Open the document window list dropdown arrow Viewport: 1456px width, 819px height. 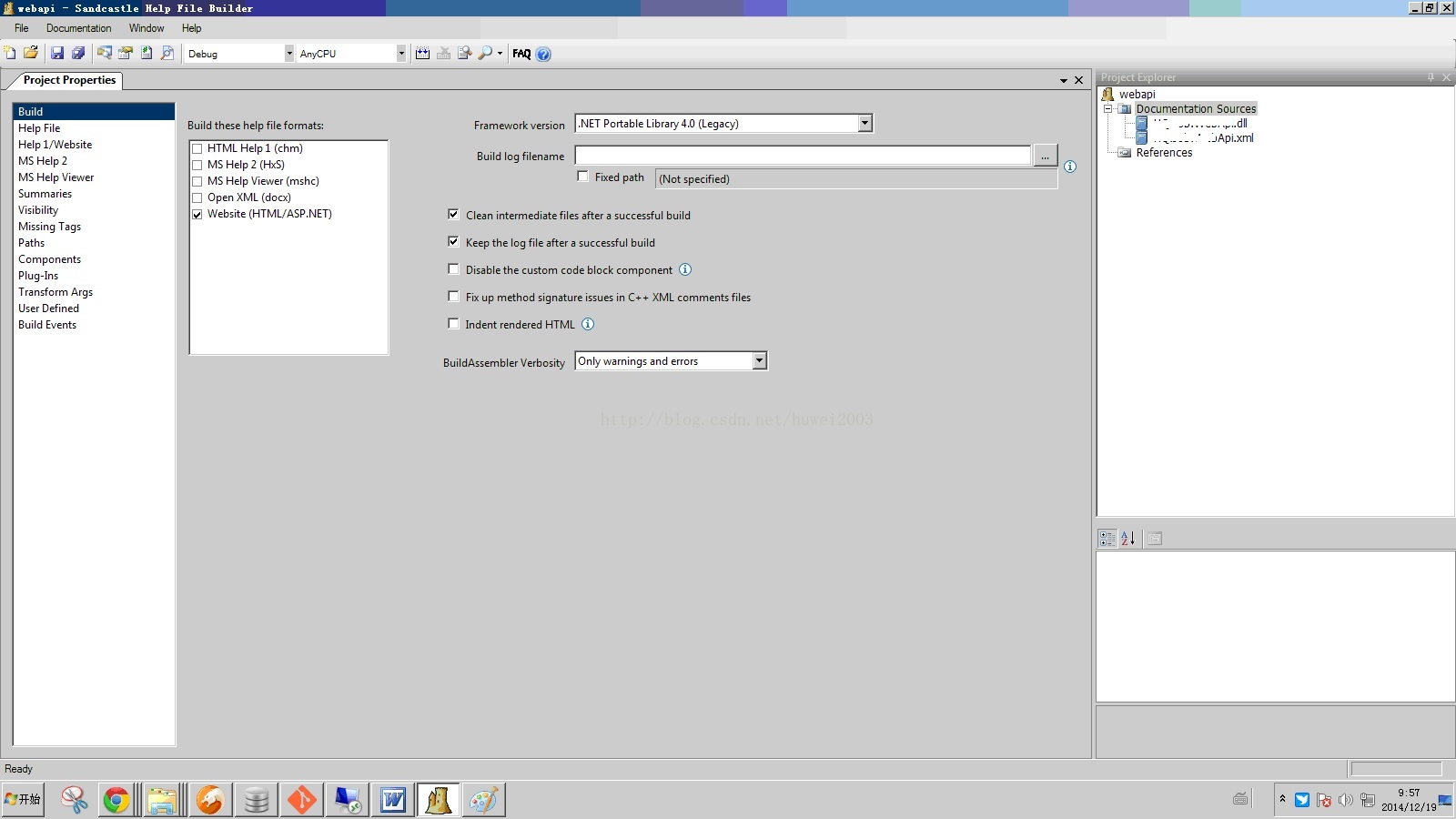(x=1063, y=81)
